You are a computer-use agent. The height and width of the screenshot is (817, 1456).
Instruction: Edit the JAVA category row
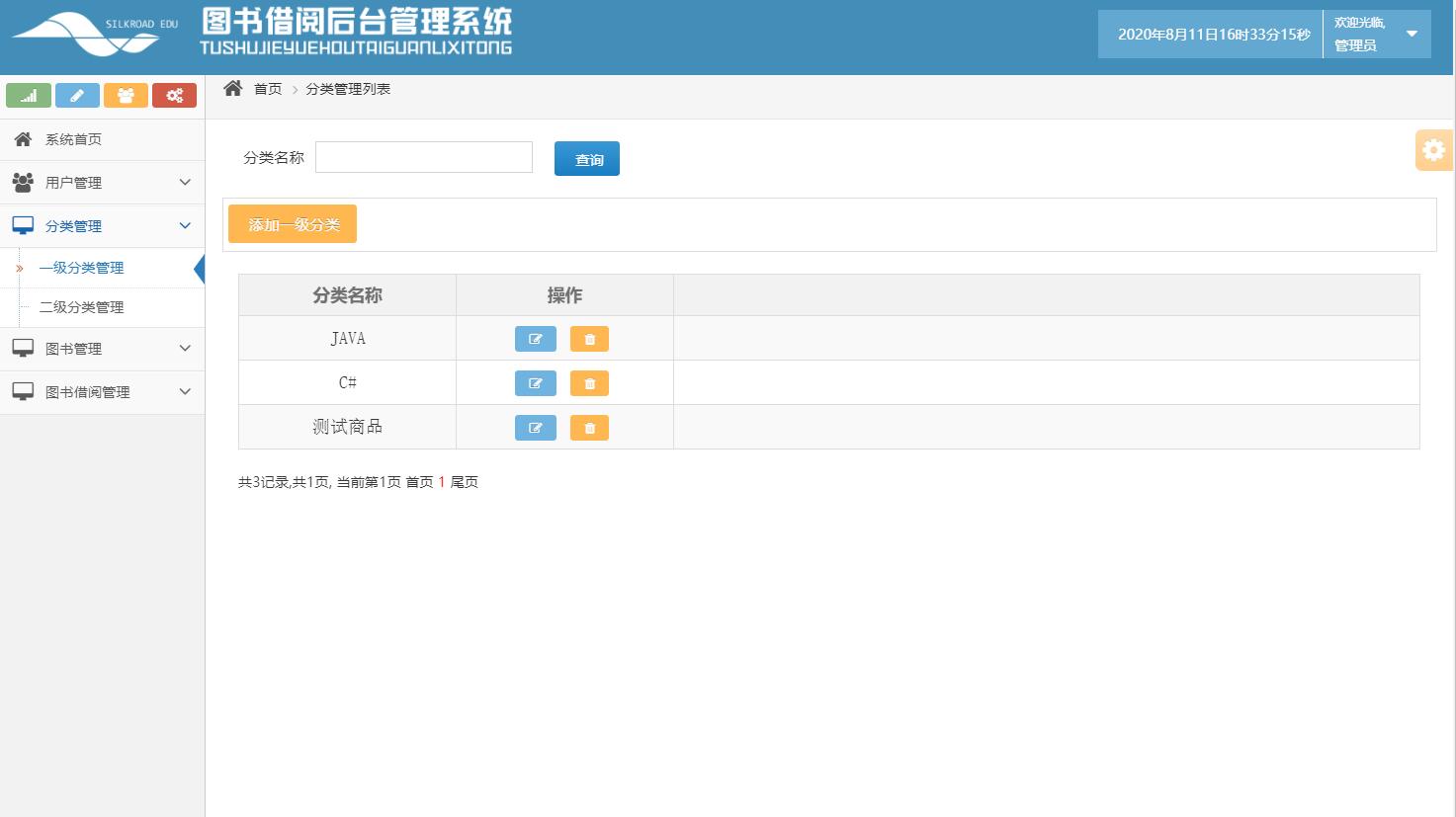pyautogui.click(x=535, y=339)
